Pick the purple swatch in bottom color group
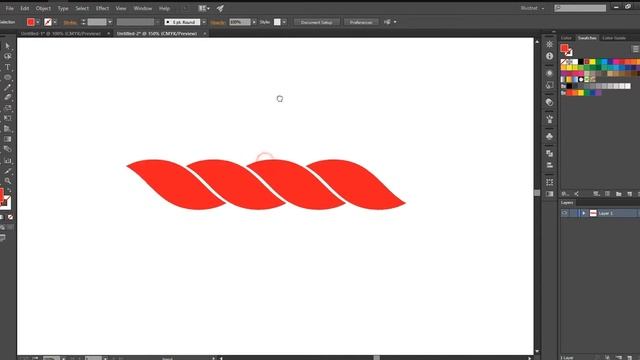The width and height of the screenshot is (640, 360). coord(598,93)
